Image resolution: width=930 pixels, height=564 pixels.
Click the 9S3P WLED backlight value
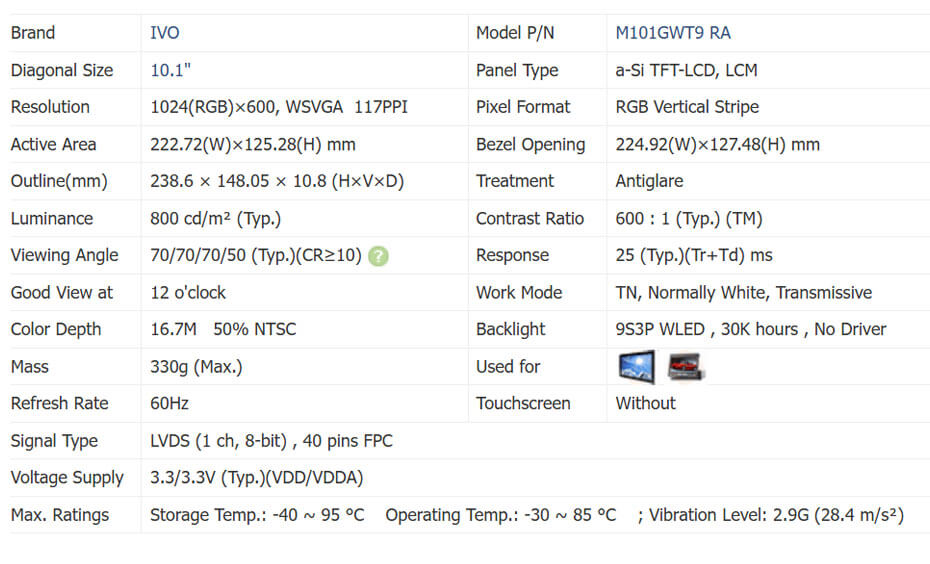[x=751, y=329]
